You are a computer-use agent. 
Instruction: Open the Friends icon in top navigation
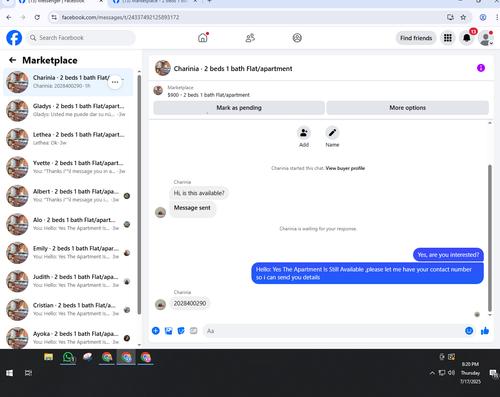point(250,38)
